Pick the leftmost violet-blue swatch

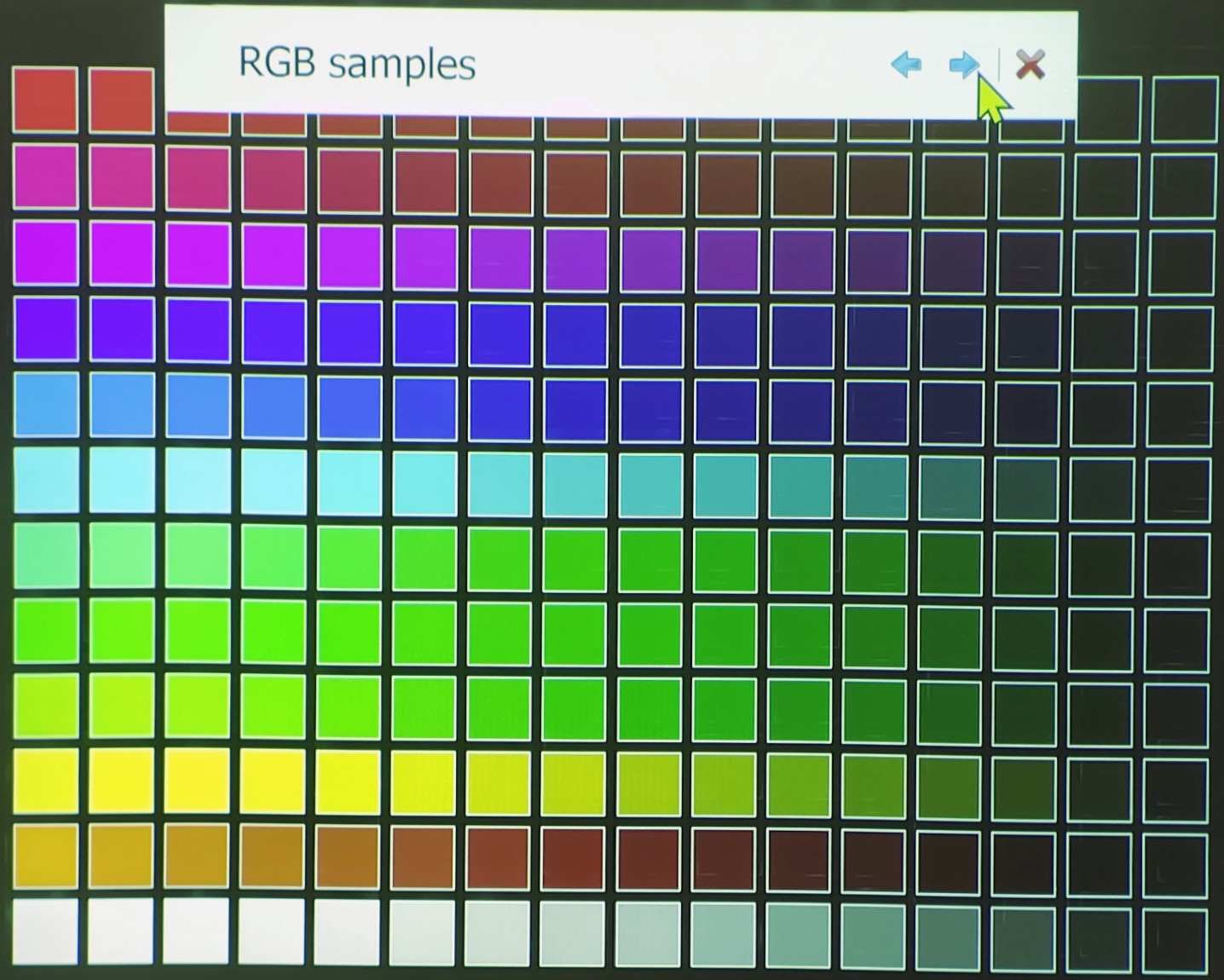click(46, 329)
